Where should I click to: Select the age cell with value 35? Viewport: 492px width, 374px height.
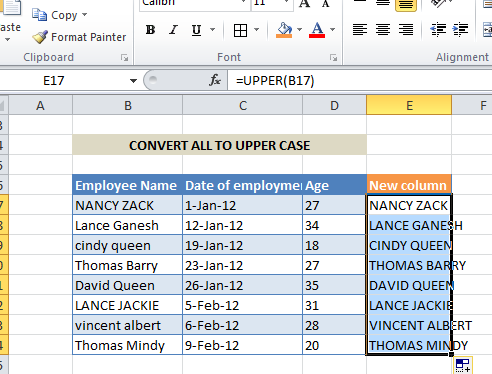(334, 285)
